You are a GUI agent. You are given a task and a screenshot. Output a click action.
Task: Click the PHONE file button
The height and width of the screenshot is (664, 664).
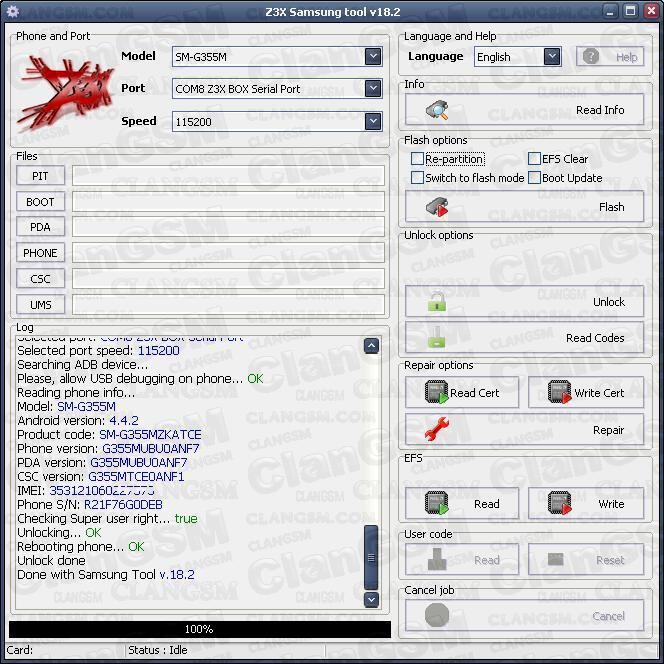pyautogui.click(x=40, y=253)
